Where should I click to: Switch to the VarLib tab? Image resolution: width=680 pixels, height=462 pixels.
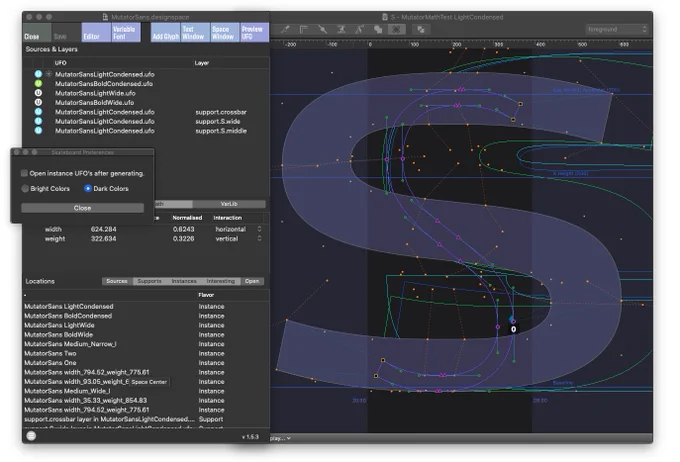(229, 204)
